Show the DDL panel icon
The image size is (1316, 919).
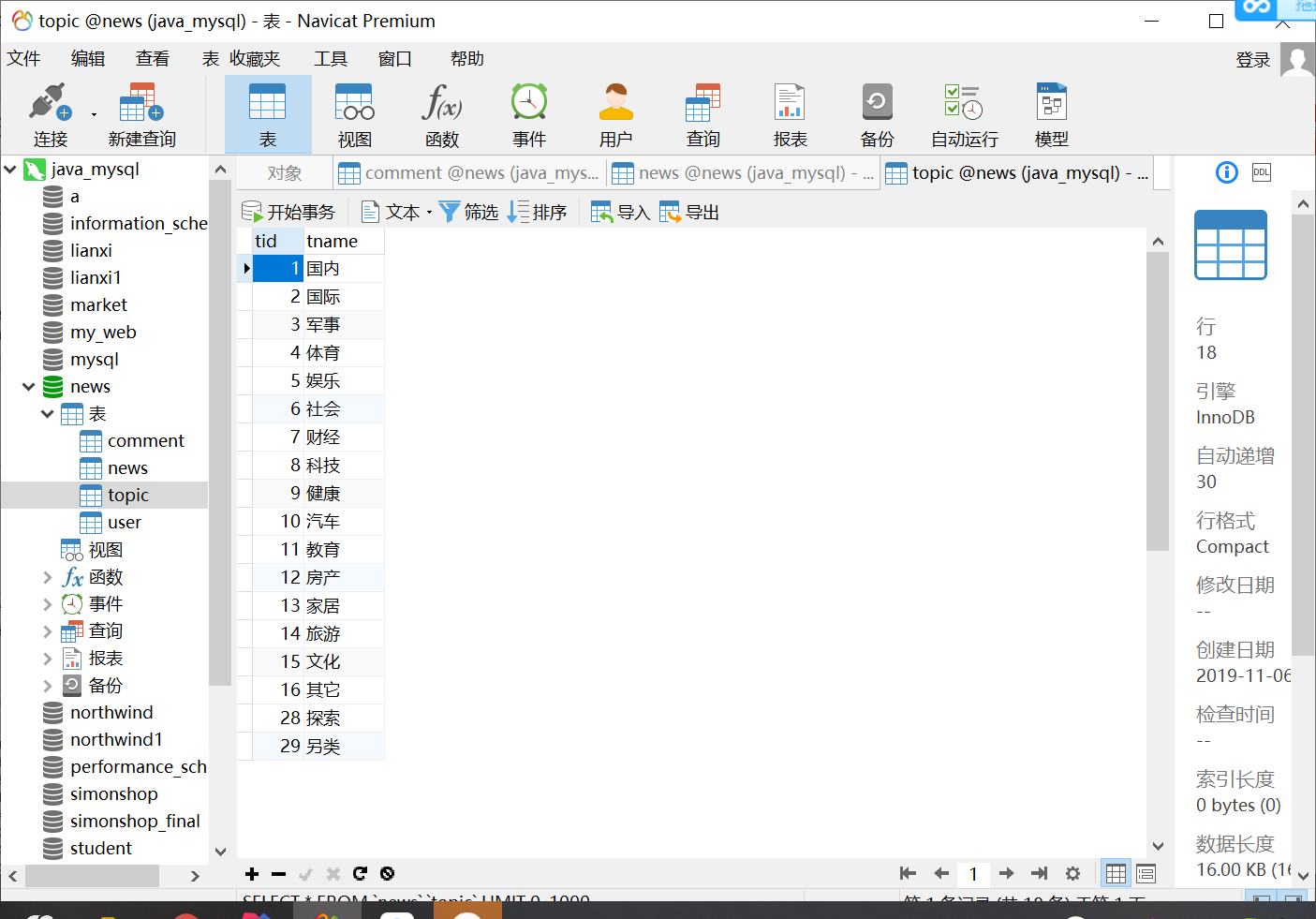(1262, 172)
